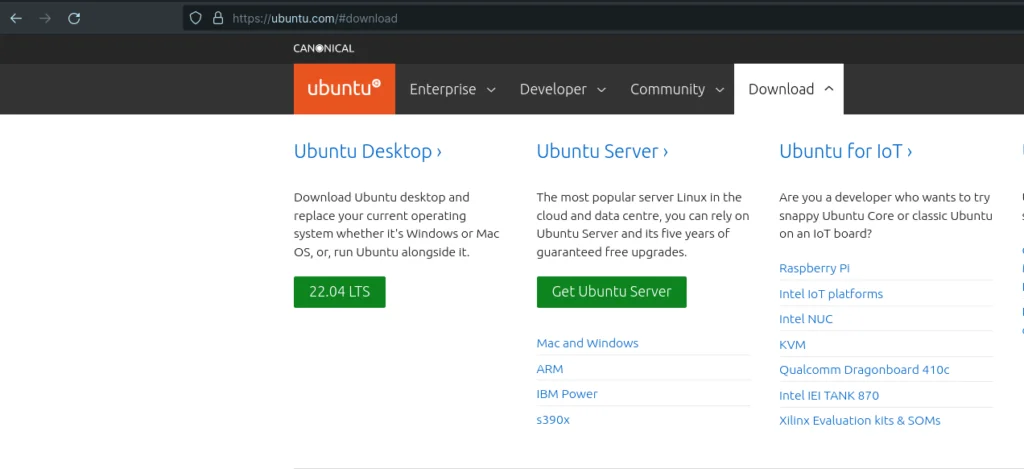Go back using the browser back arrow
This screenshot has height=469, width=1024.
16,18
